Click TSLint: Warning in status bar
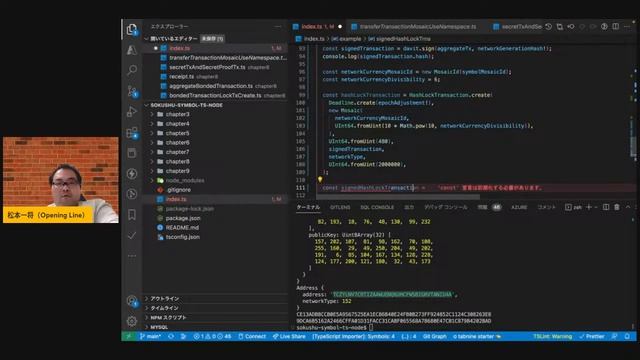The width and height of the screenshot is (640, 360). click(x=552, y=336)
